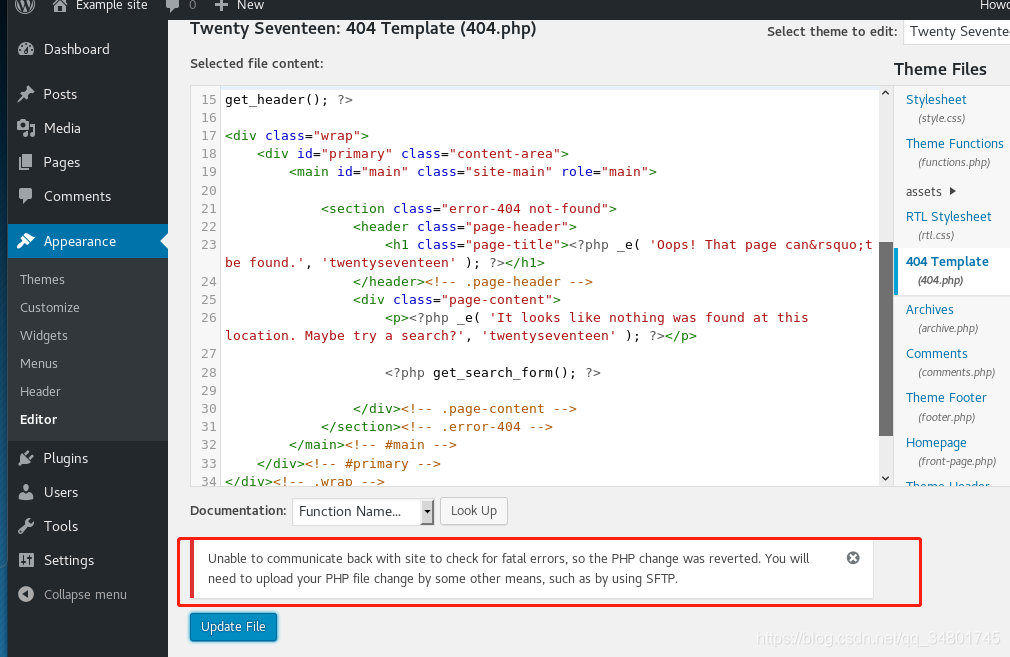Open the Function Name documentation dropdown
This screenshot has width=1010, height=657.
pyautogui.click(x=363, y=511)
